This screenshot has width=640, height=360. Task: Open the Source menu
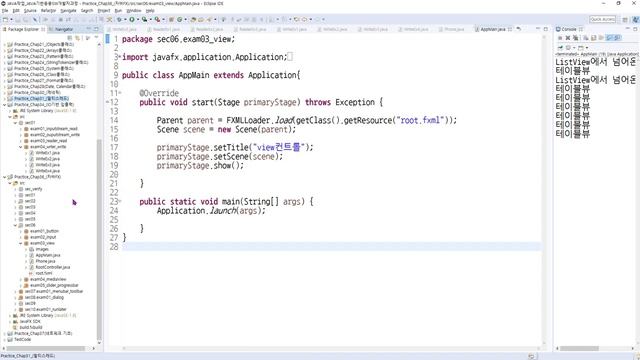(30, 11)
